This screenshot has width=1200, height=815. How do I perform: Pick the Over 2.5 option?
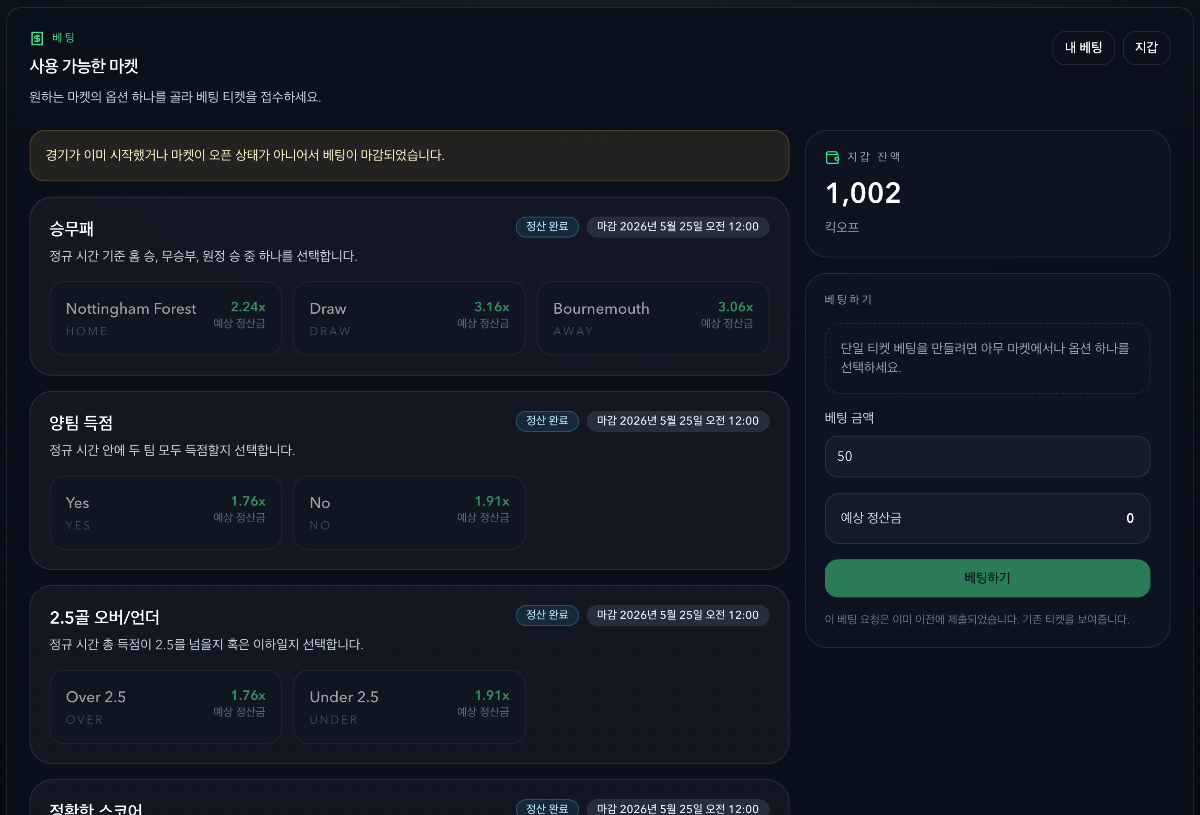tap(166, 706)
